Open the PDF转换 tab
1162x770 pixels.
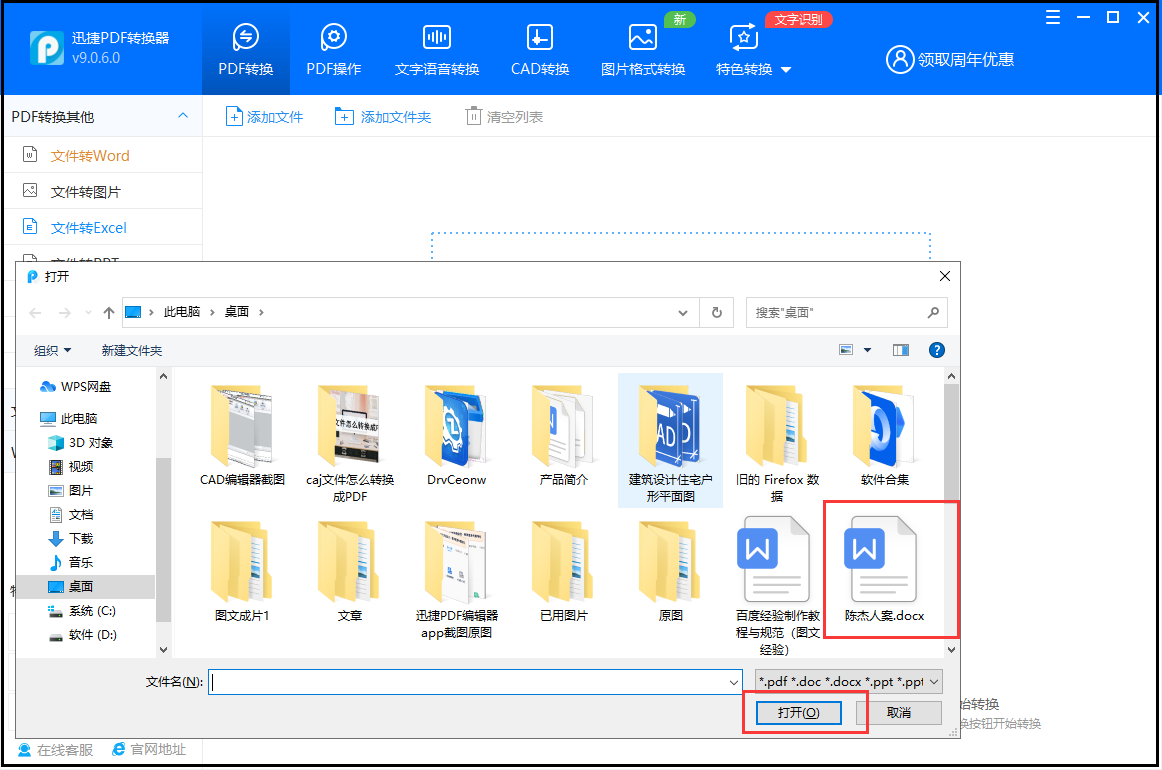(x=245, y=49)
